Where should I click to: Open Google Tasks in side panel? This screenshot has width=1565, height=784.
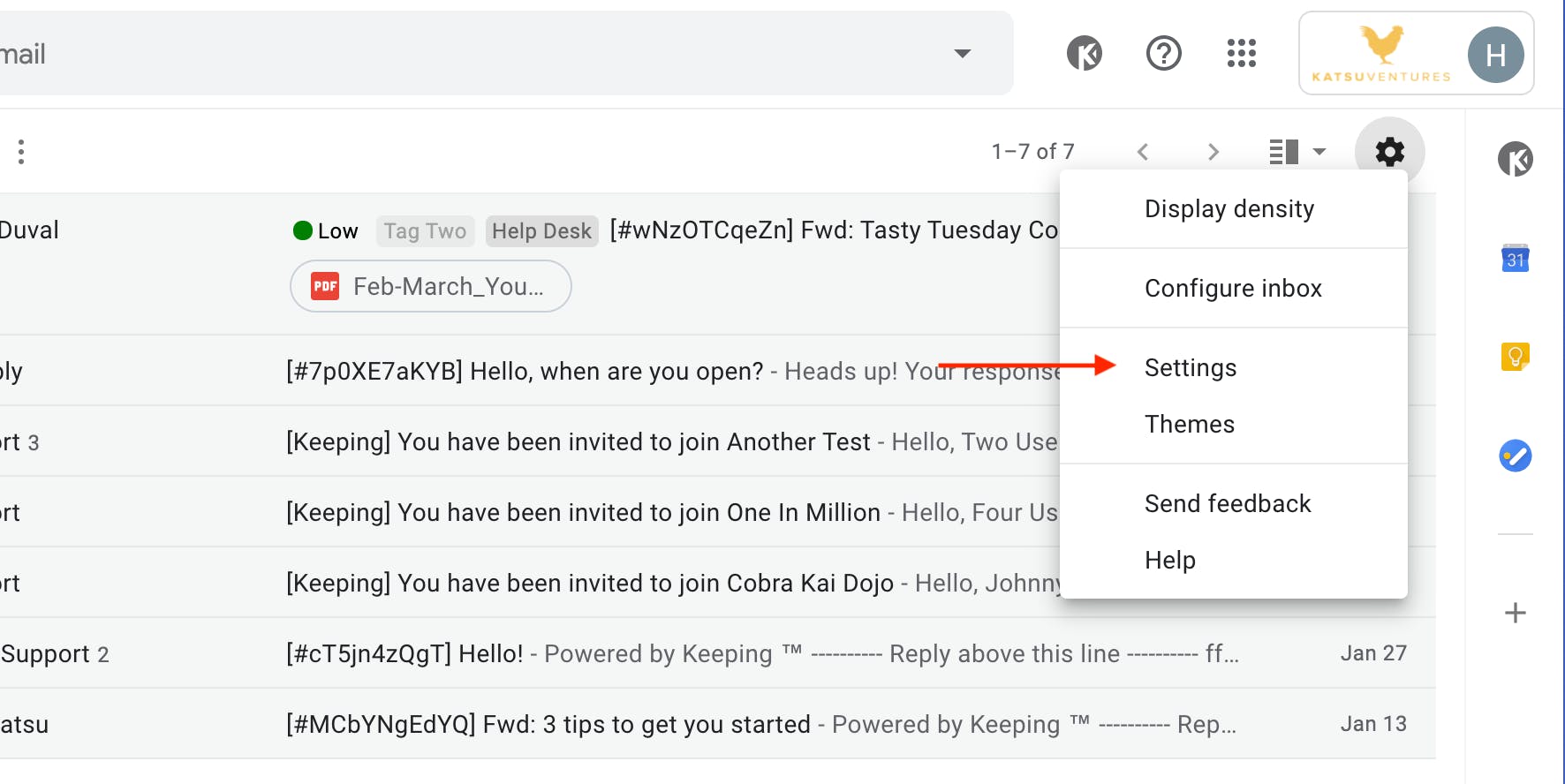click(1515, 456)
